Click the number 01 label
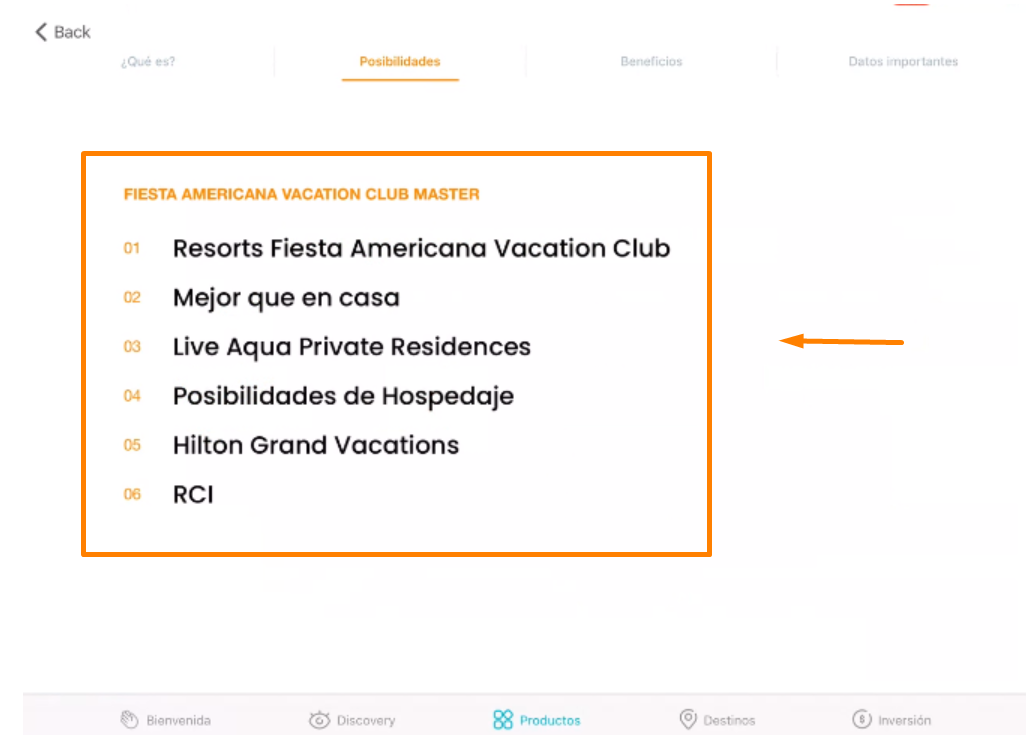 [x=132, y=248]
